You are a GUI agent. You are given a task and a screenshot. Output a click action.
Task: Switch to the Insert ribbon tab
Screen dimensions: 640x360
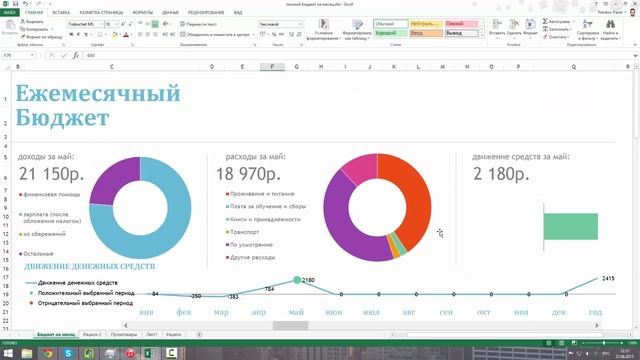point(61,13)
